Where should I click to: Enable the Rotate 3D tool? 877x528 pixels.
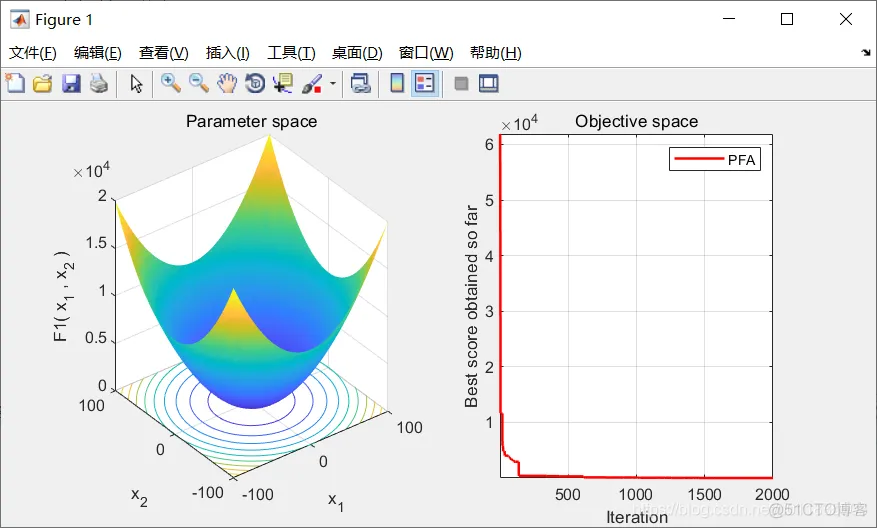(255, 83)
